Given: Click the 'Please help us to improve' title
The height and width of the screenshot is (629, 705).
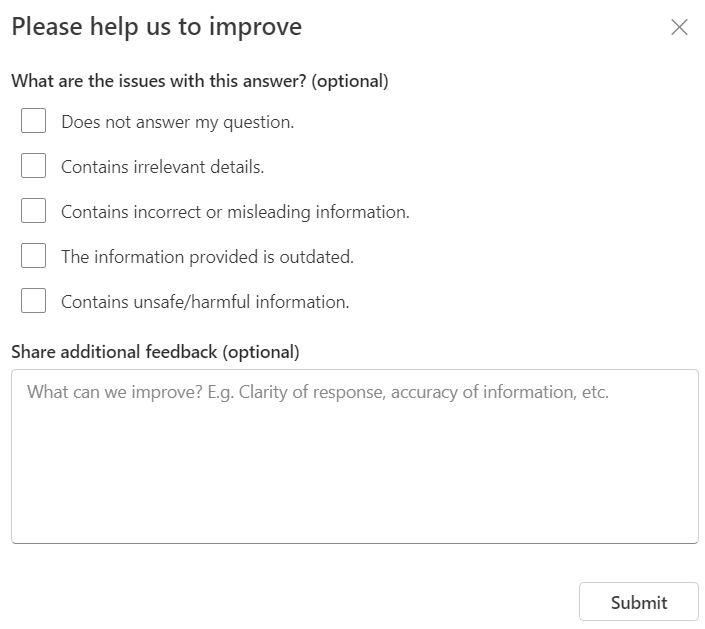Looking at the screenshot, I should click(156, 27).
